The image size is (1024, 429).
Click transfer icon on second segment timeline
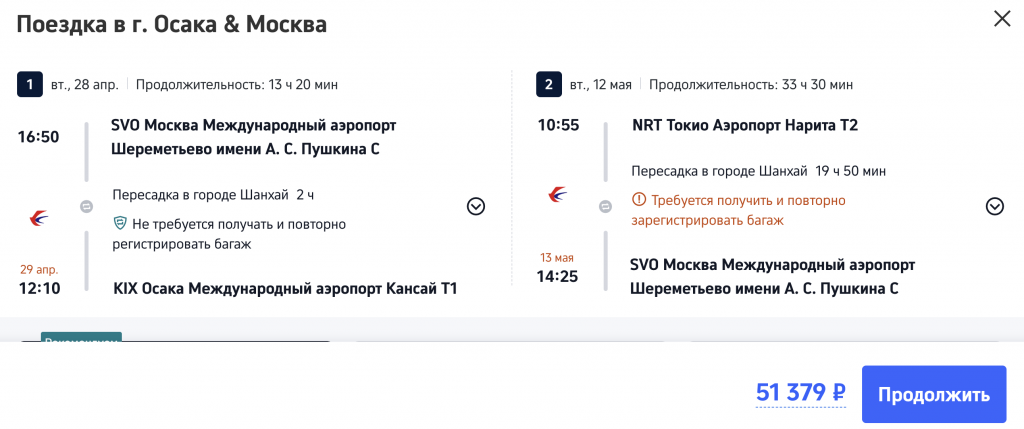[604, 208]
